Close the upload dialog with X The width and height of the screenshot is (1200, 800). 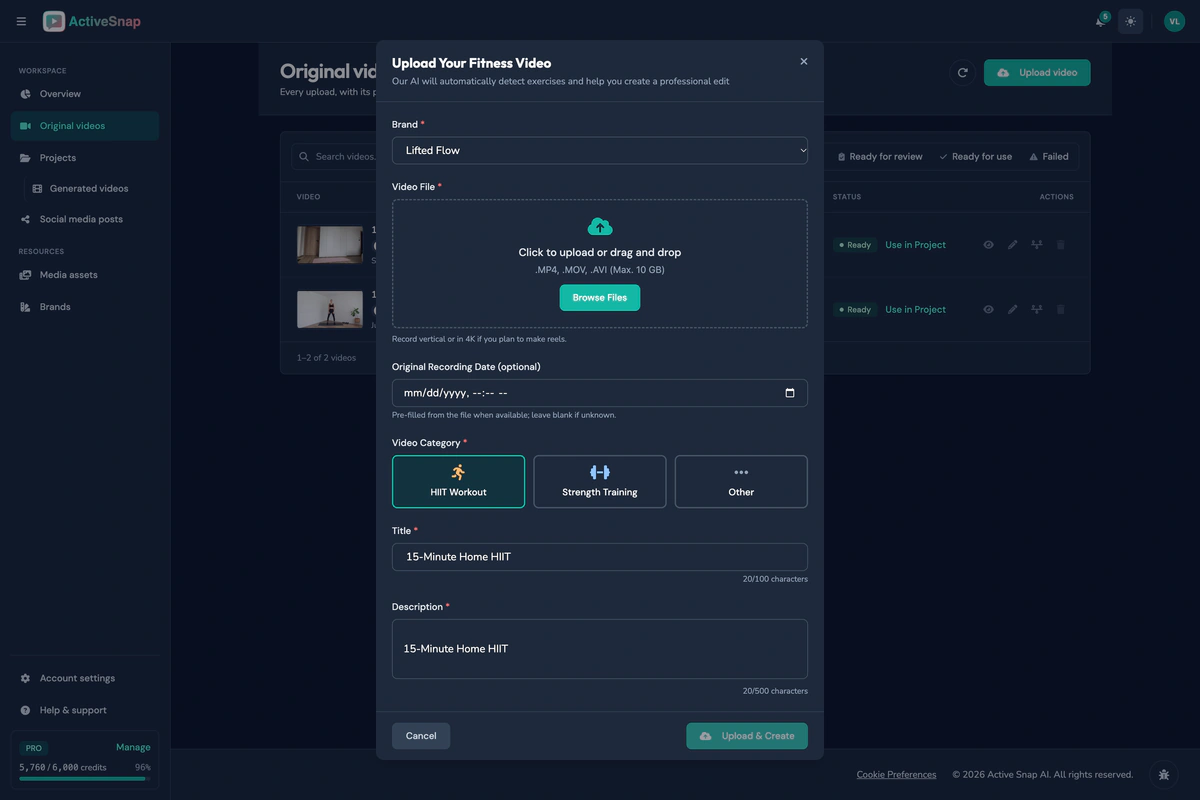point(804,61)
